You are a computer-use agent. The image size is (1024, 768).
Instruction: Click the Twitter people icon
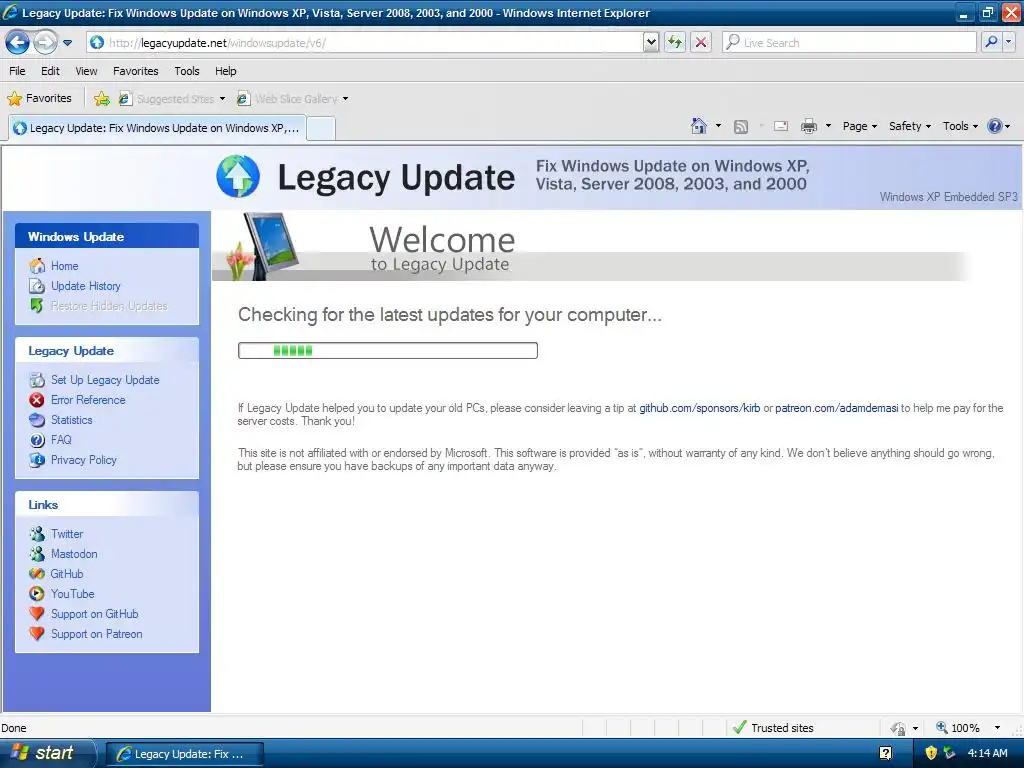pyautogui.click(x=37, y=534)
